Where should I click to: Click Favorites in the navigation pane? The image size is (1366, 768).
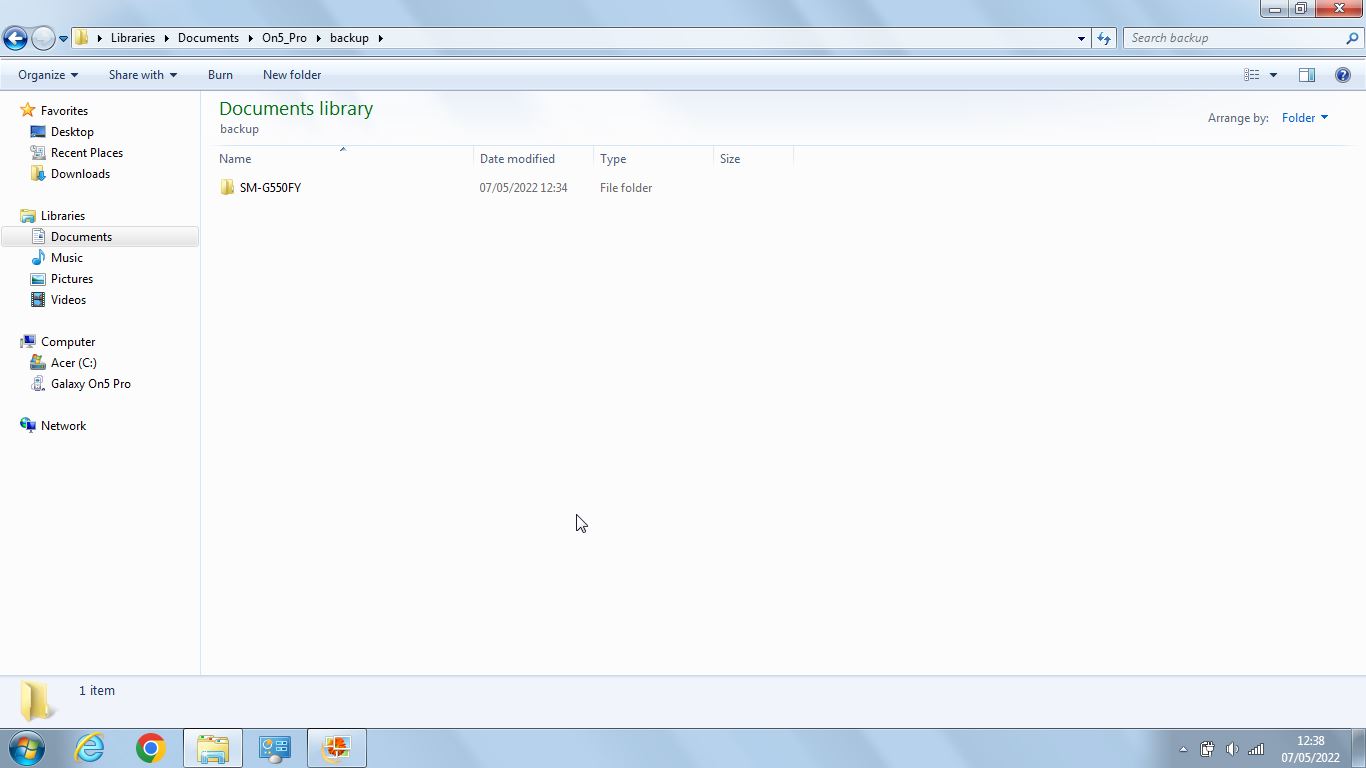[64, 111]
